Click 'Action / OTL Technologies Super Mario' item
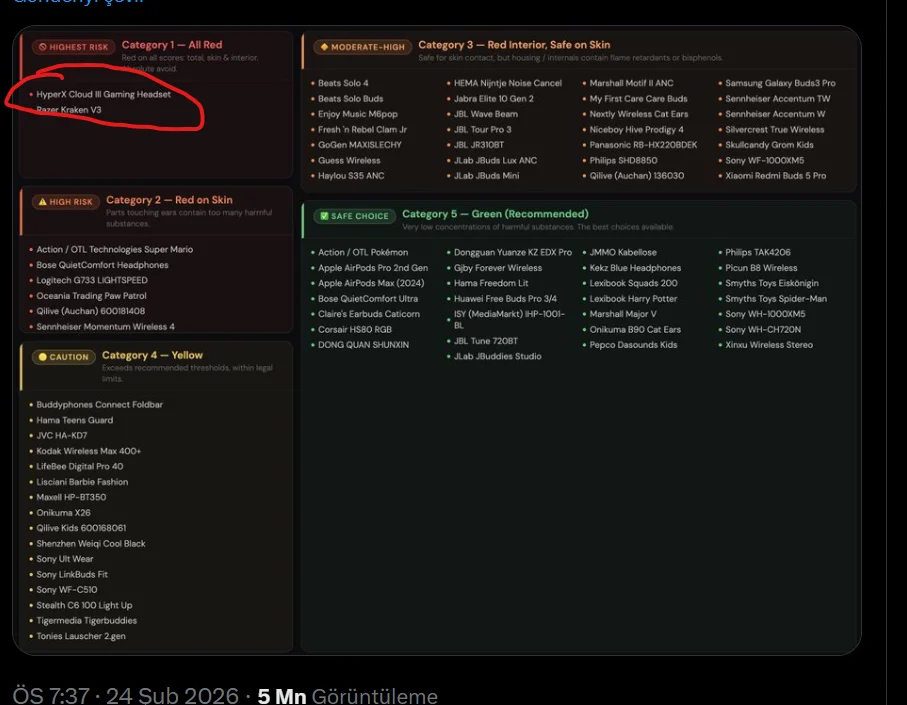Screen dimensions: 907x705 click(x=115, y=249)
